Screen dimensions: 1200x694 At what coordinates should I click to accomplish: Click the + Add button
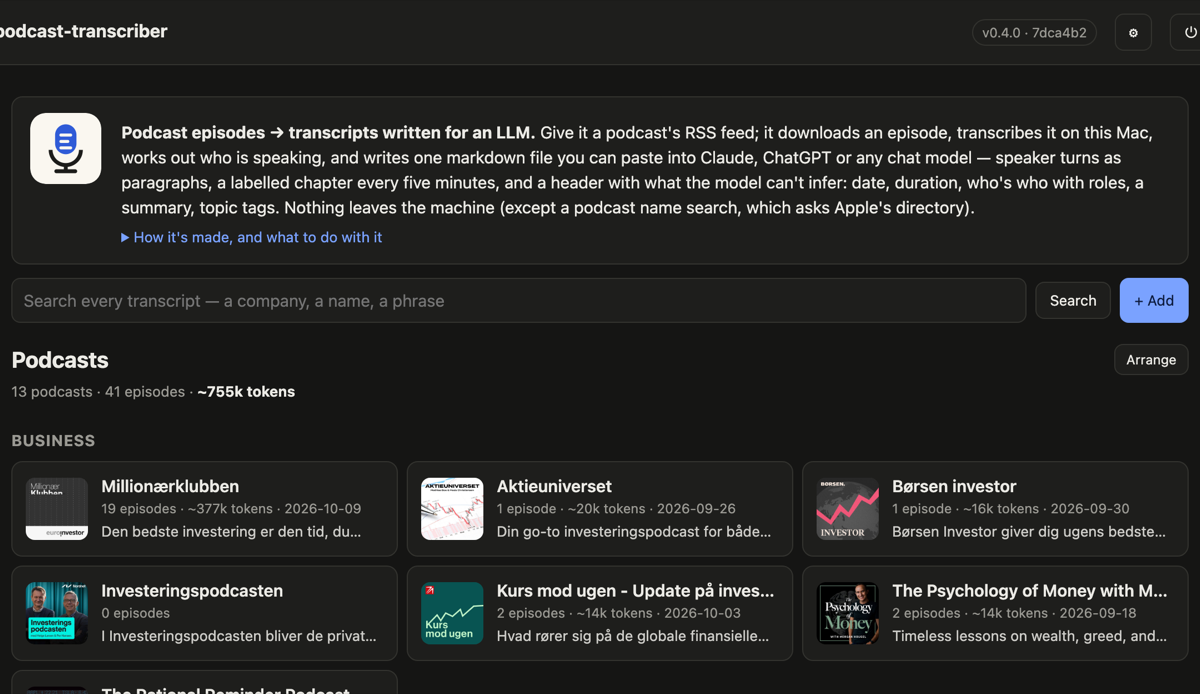1154,300
